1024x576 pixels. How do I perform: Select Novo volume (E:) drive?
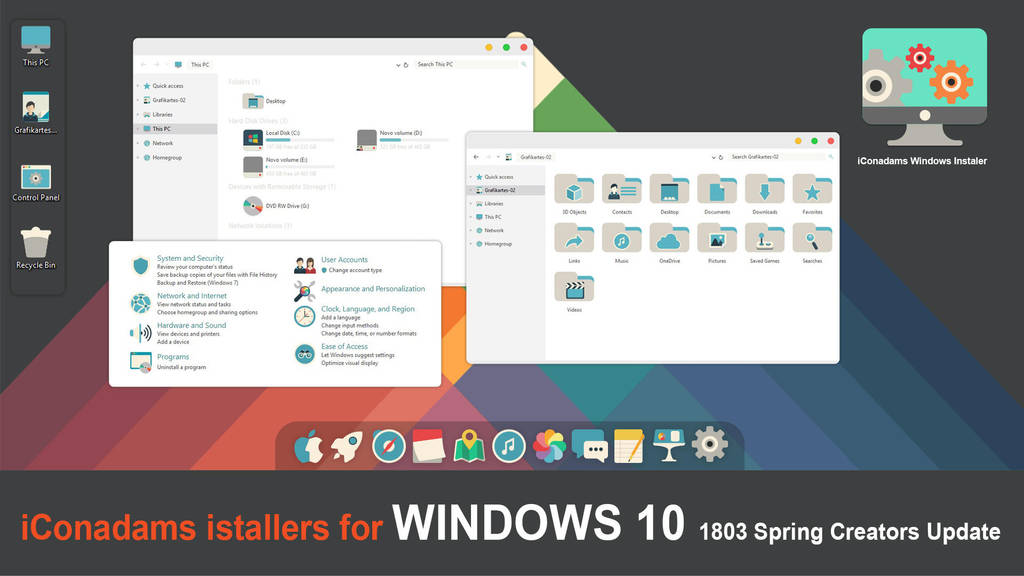pos(288,166)
